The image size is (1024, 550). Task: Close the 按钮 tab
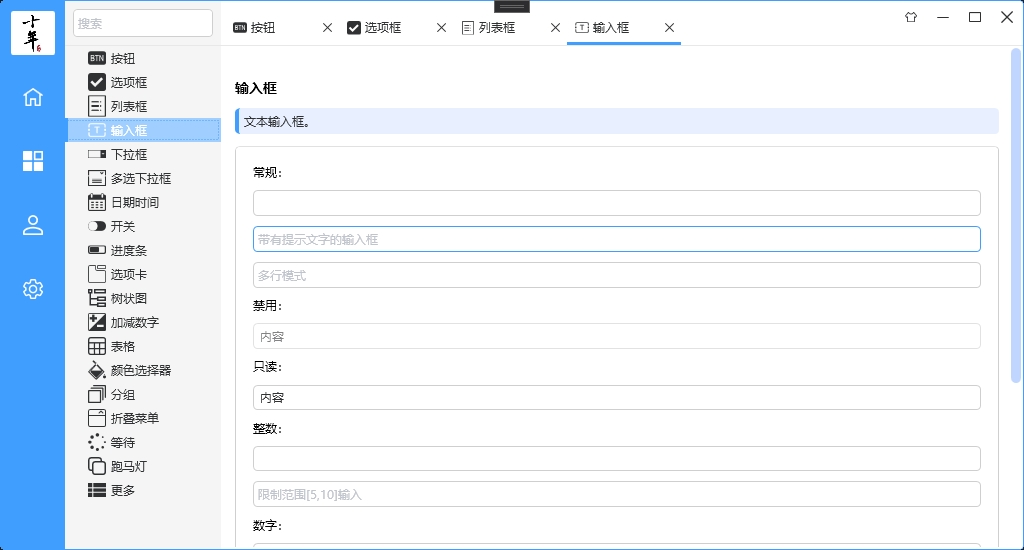pyautogui.click(x=327, y=27)
